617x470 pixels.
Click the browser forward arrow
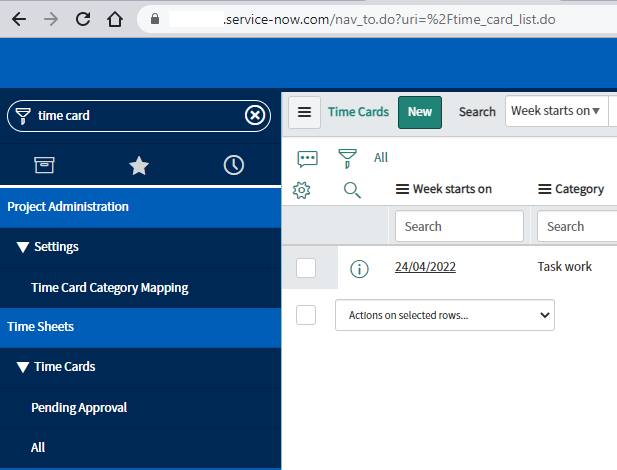(51, 19)
